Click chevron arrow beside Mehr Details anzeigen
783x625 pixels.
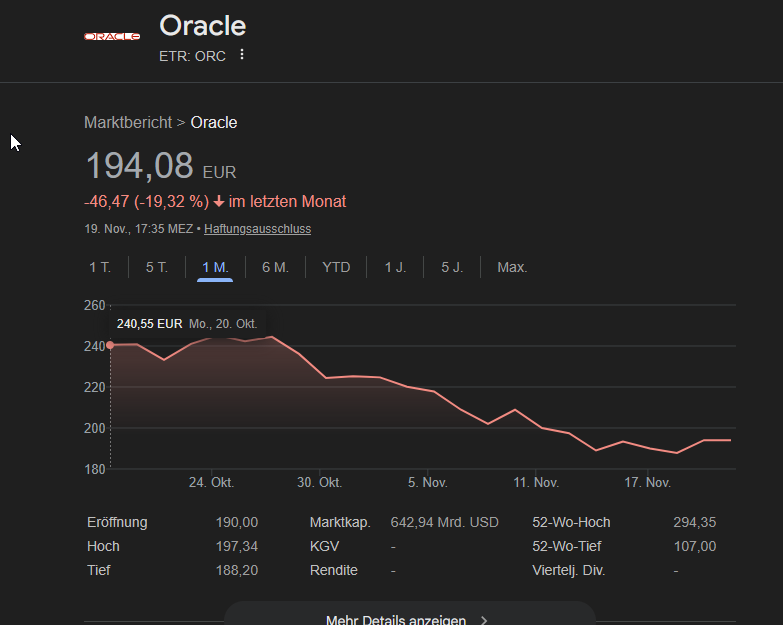click(x=484, y=620)
